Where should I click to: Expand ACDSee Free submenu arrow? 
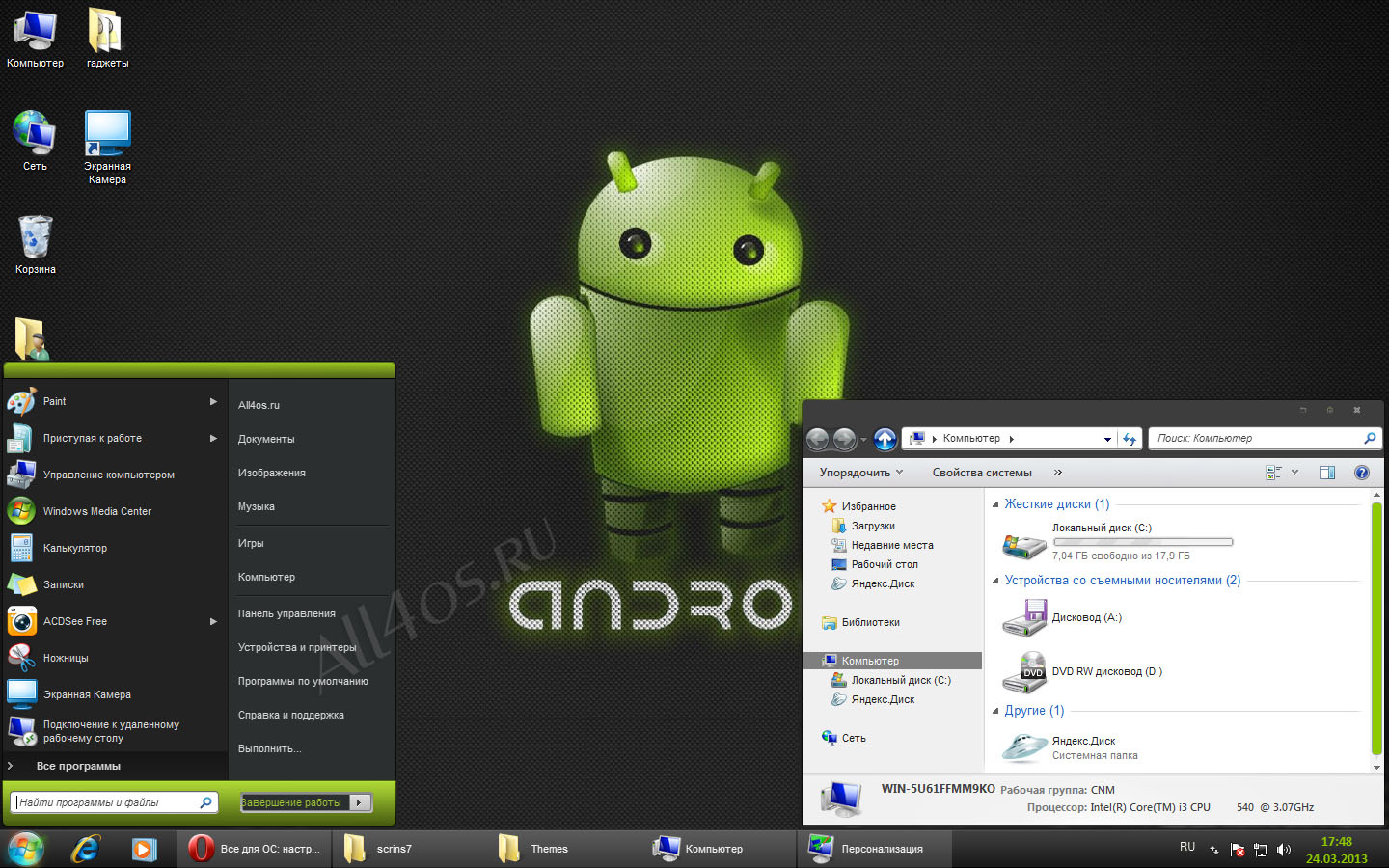(213, 621)
